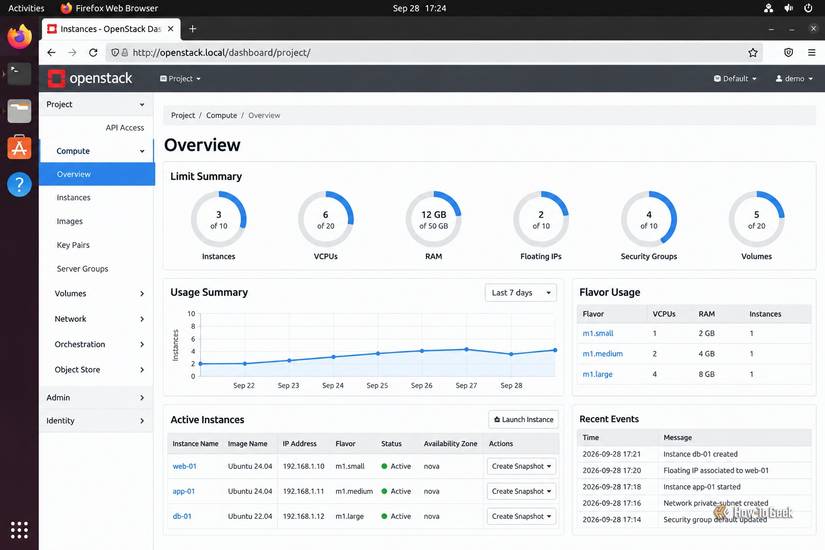Image resolution: width=825 pixels, height=550 pixels.
Task: Click the Instances usage donut chart
Action: [218, 219]
